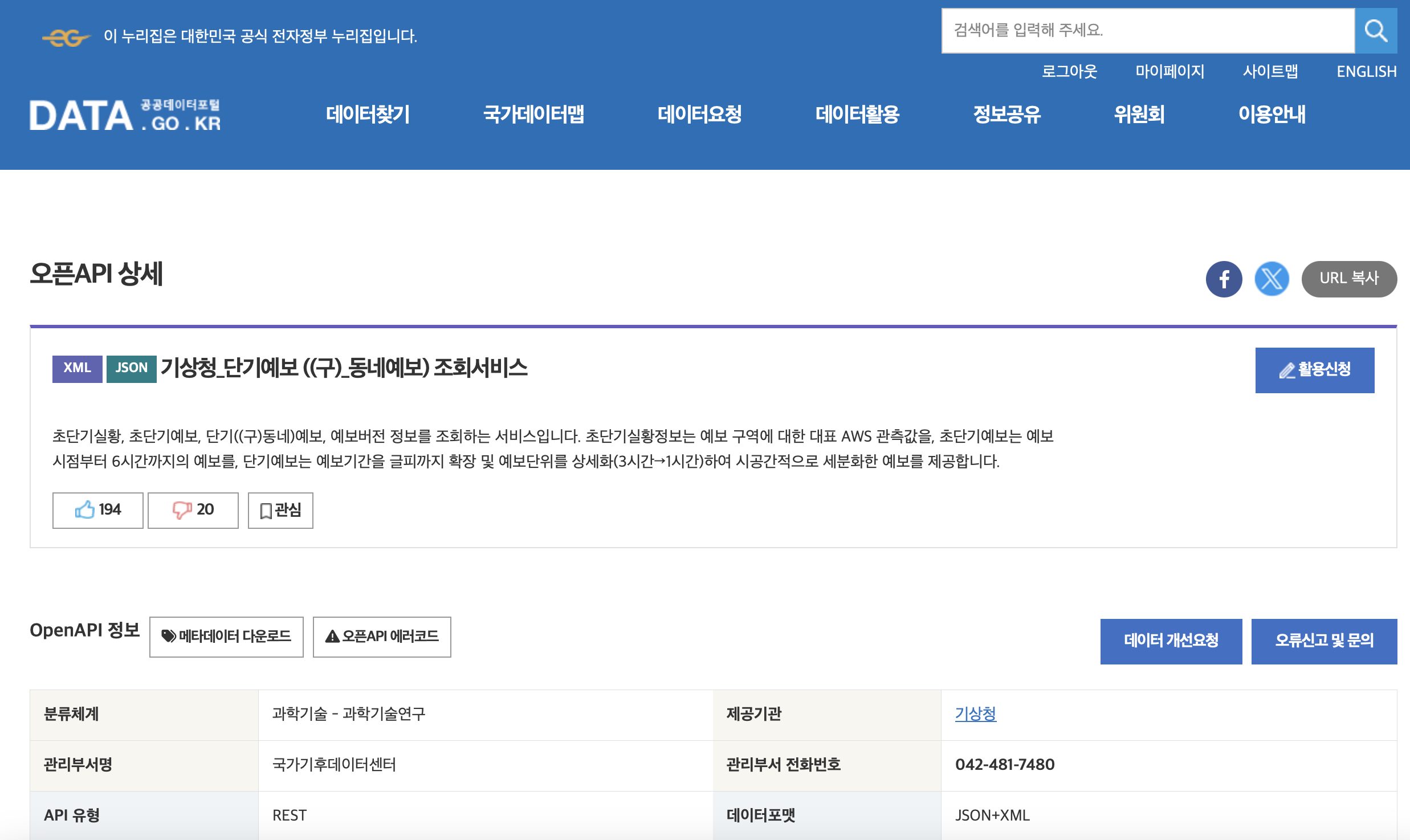Click the URL 복사 button
1410x840 pixels.
[1348, 279]
